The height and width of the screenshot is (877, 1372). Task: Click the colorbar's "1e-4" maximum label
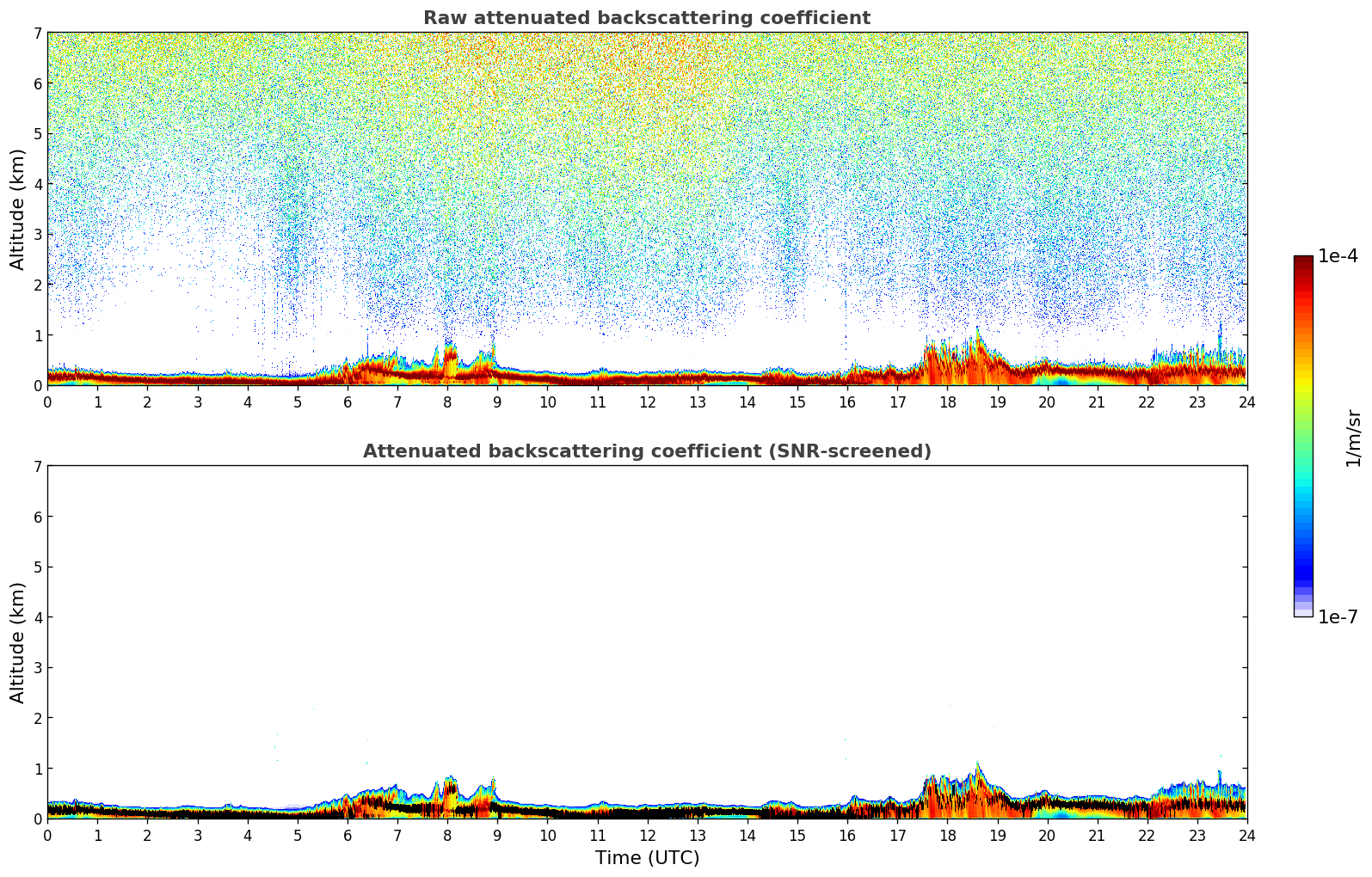click(x=1338, y=256)
